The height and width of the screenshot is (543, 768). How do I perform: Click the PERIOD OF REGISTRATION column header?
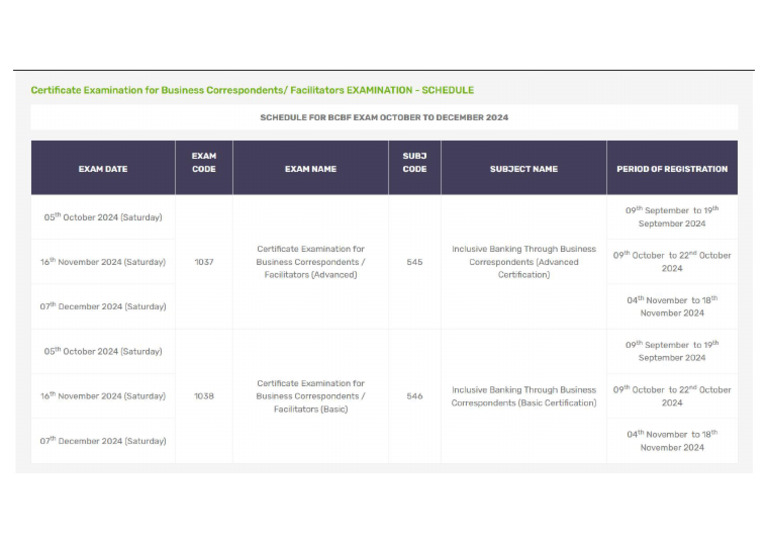(672, 169)
